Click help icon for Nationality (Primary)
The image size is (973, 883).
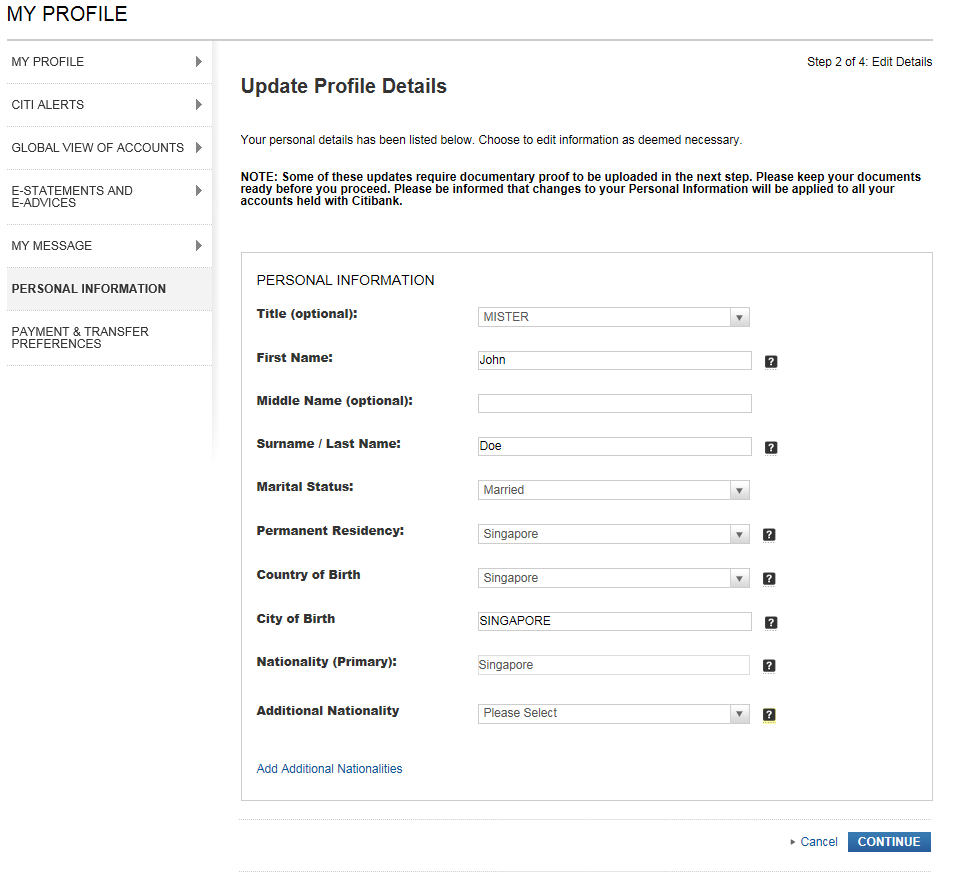point(769,666)
